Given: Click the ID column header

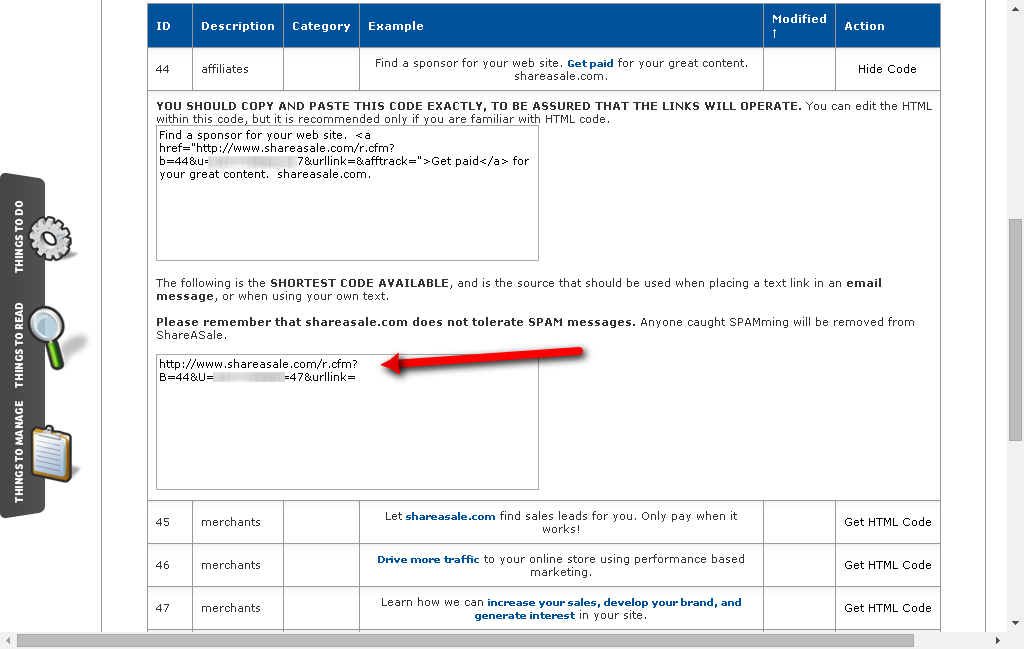Looking at the screenshot, I should [x=164, y=26].
